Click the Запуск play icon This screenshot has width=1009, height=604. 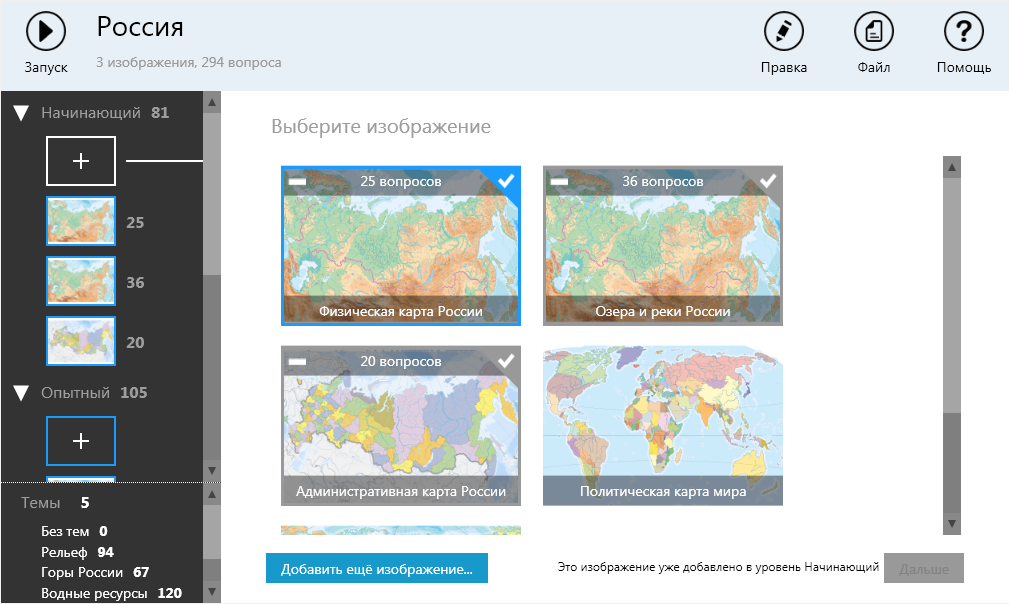[x=46, y=31]
